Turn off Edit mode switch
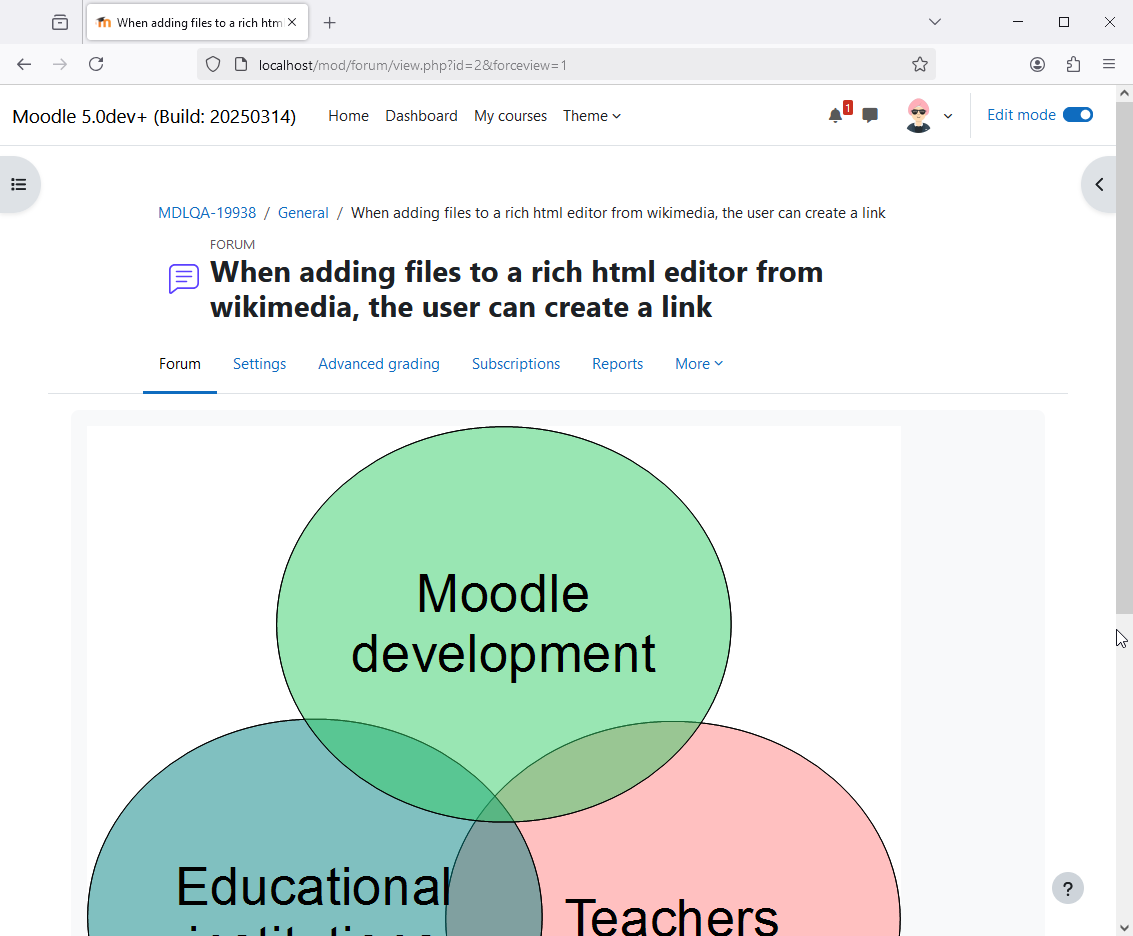The width and height of the screenshot is (1133, 936). click(1077, 115)
